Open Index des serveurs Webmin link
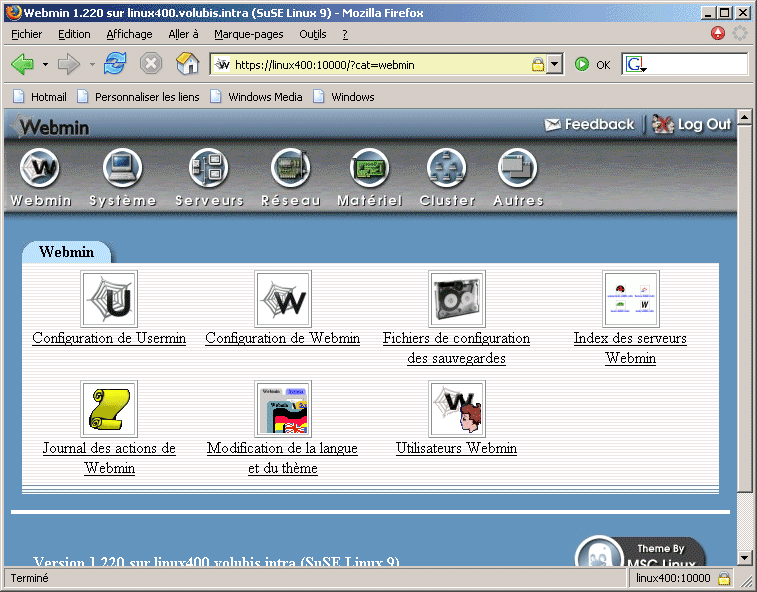This screenshot has height=592, width=757. click(631, 348)
